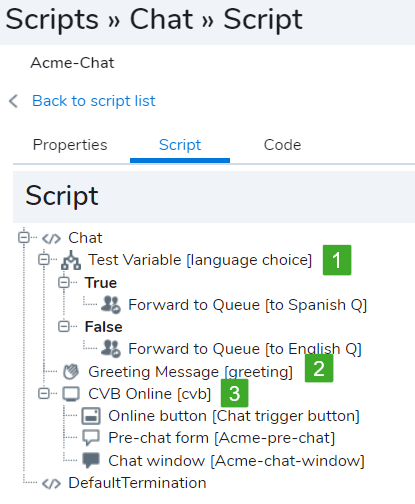
Task: Go back to script list link
Action: click(94, 101)
